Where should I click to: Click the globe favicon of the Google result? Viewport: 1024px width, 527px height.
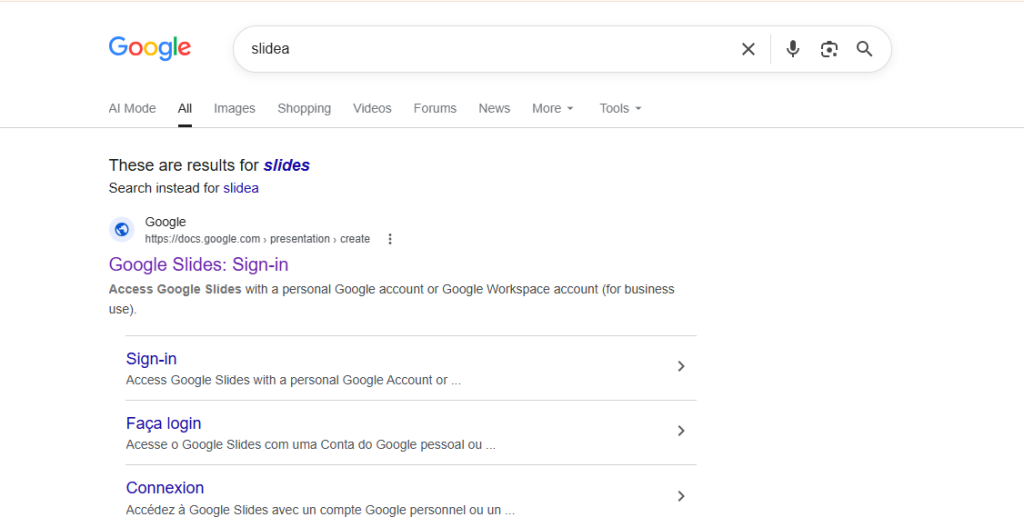121,230
